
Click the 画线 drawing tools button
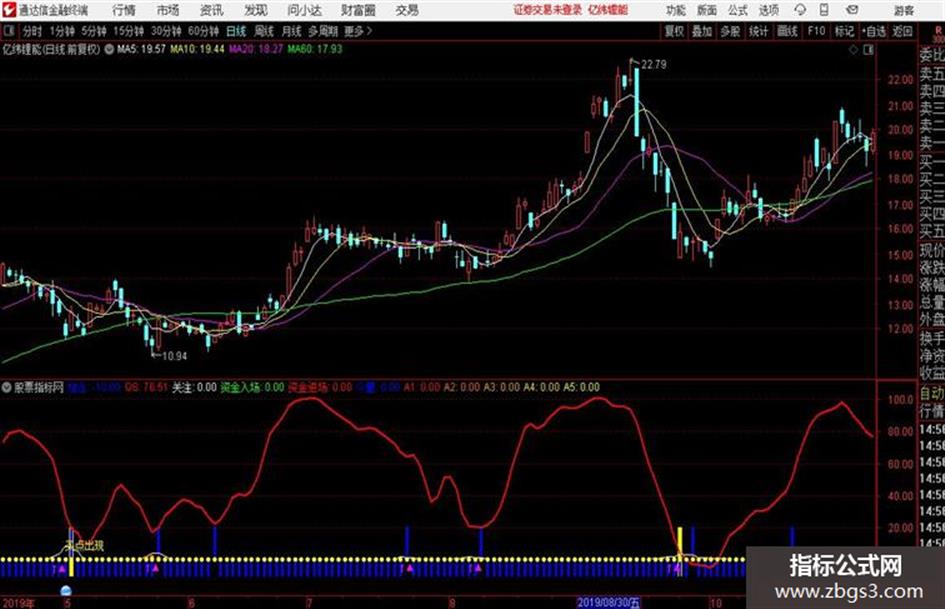click(787, 31)
